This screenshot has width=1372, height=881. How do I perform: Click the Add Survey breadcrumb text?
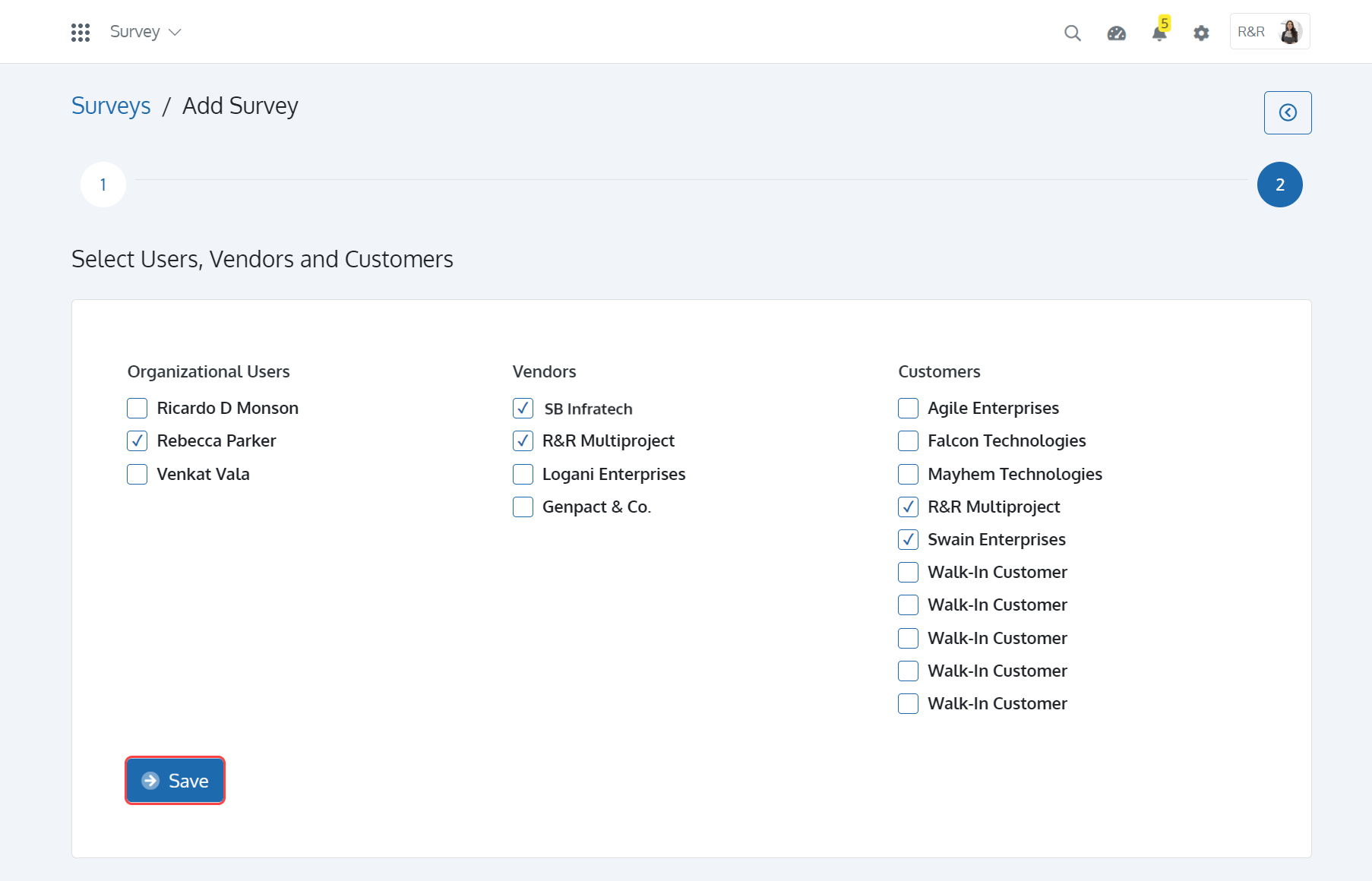coord(240,106)
